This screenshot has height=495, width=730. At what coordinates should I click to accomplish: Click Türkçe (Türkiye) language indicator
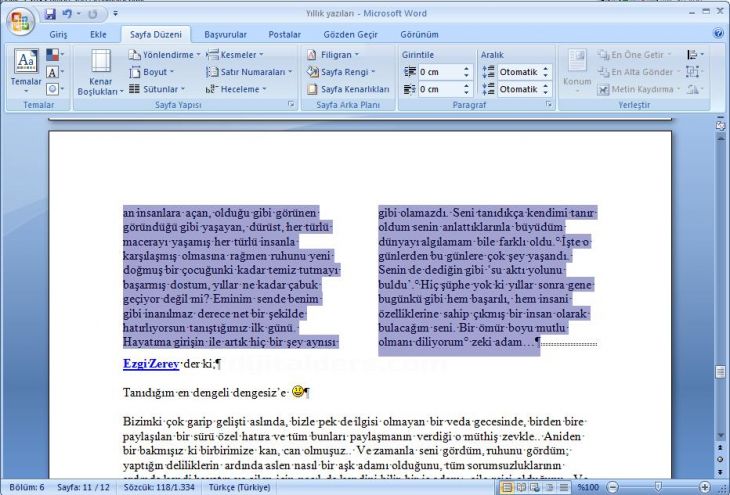click(x=239, y=488)
